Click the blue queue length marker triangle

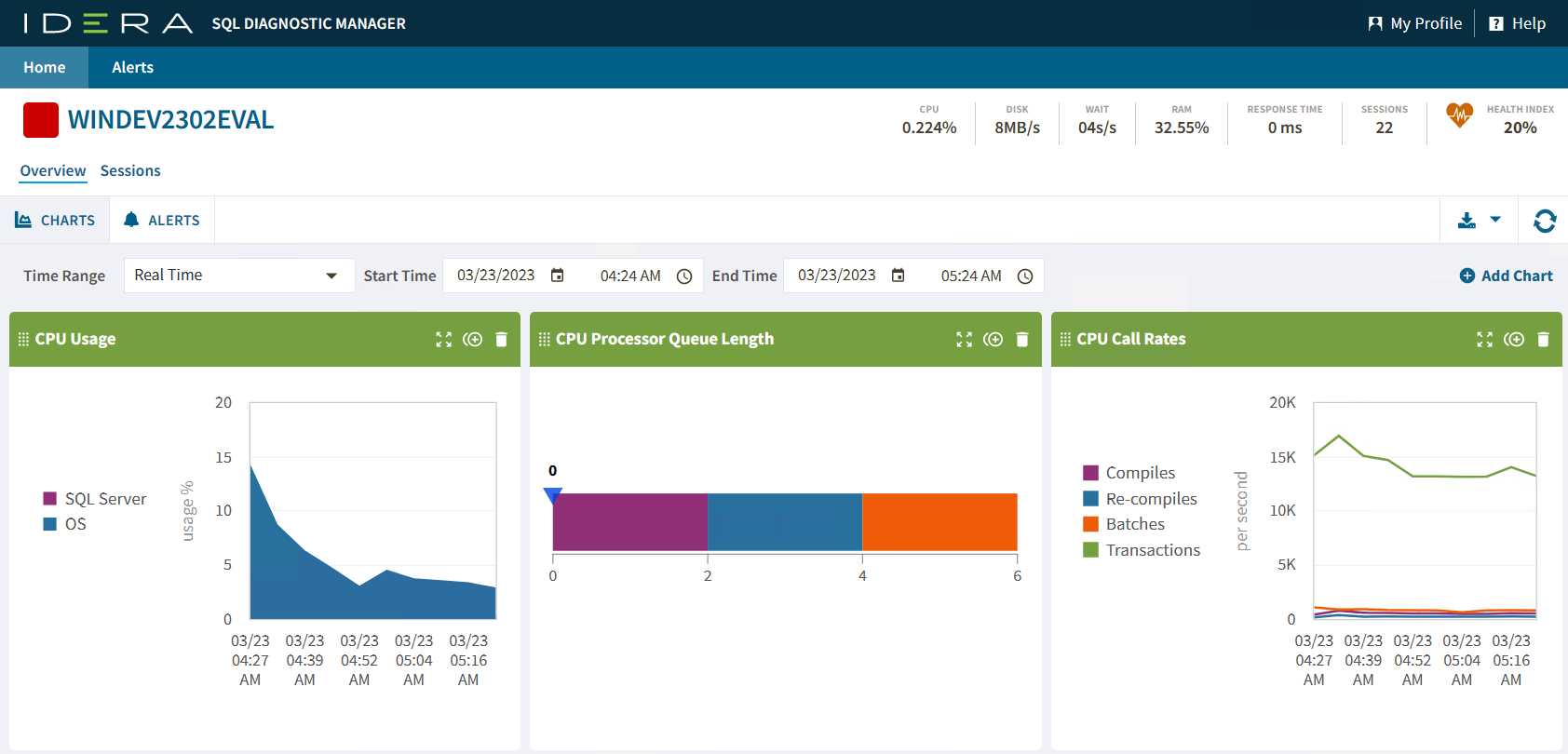point(553,495)
